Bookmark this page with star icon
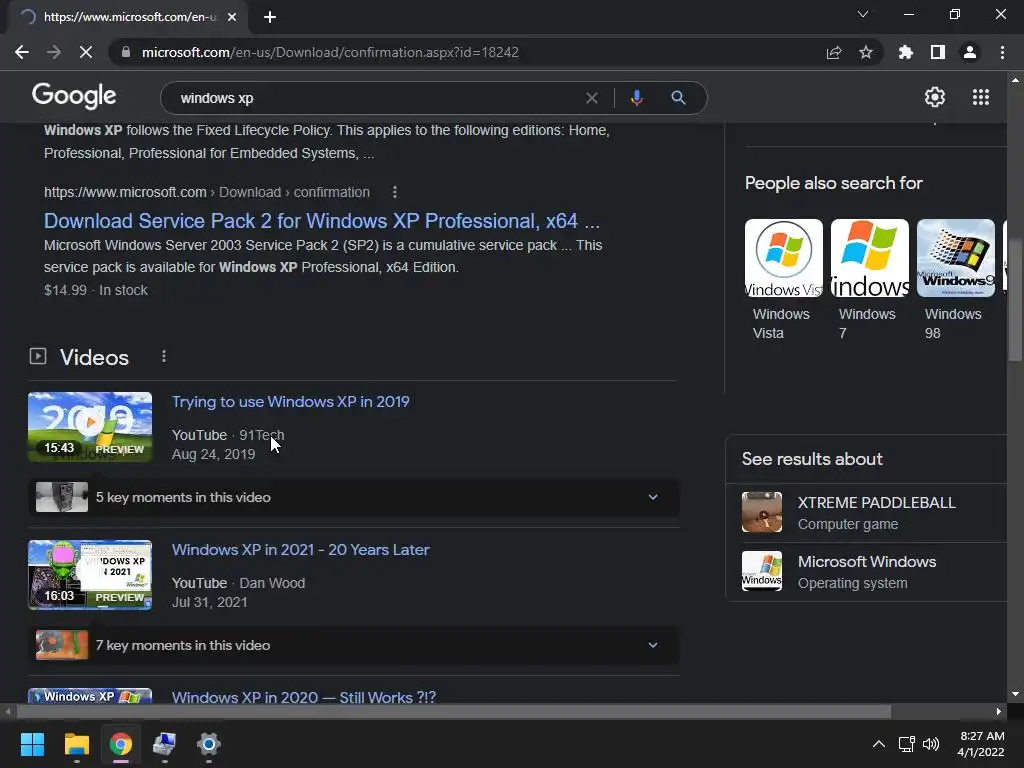This screenshot has width=1024, height=768. [x=866, y=52]
